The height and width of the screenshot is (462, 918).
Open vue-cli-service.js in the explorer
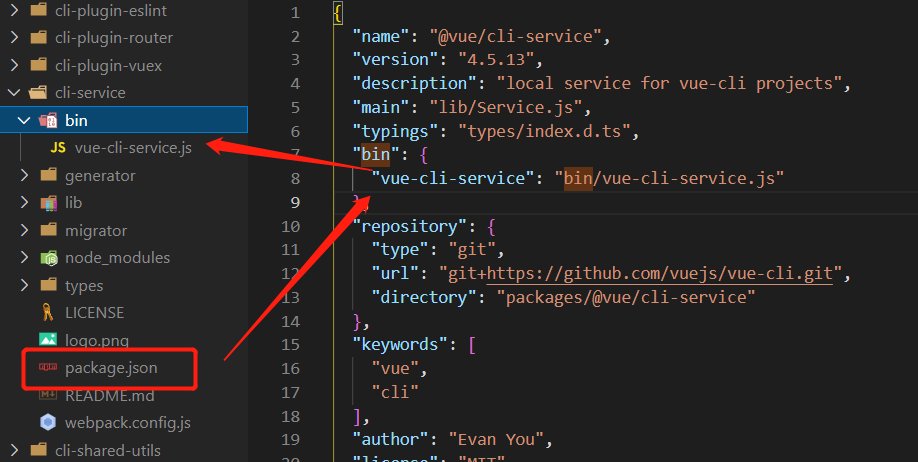(133, 148)
